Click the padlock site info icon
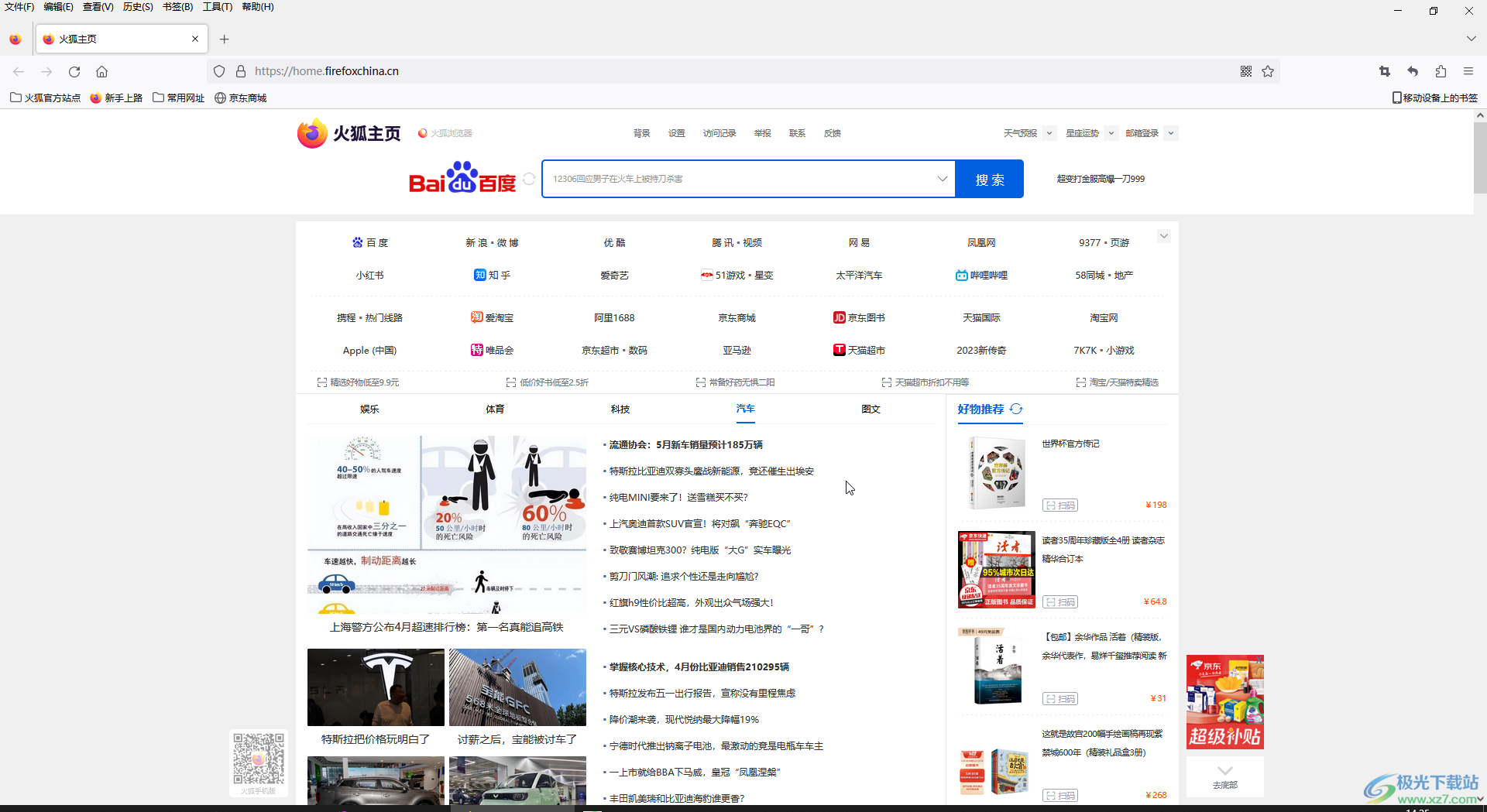 [241, 71]
